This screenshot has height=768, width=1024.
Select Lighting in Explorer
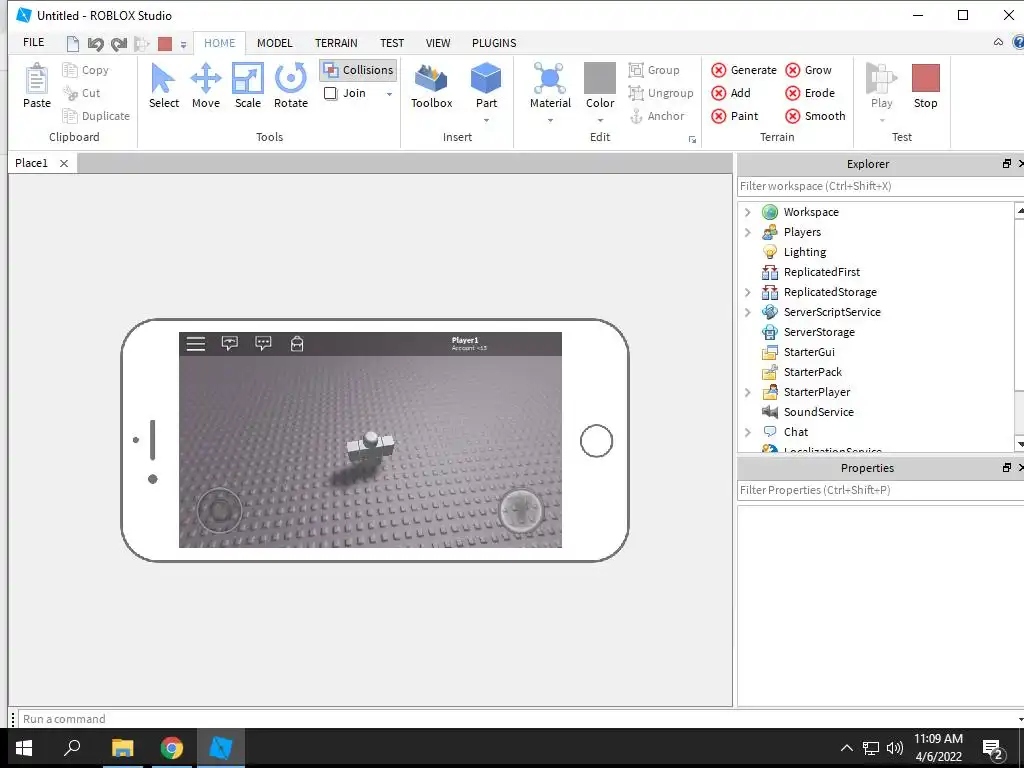click(805, 252)
